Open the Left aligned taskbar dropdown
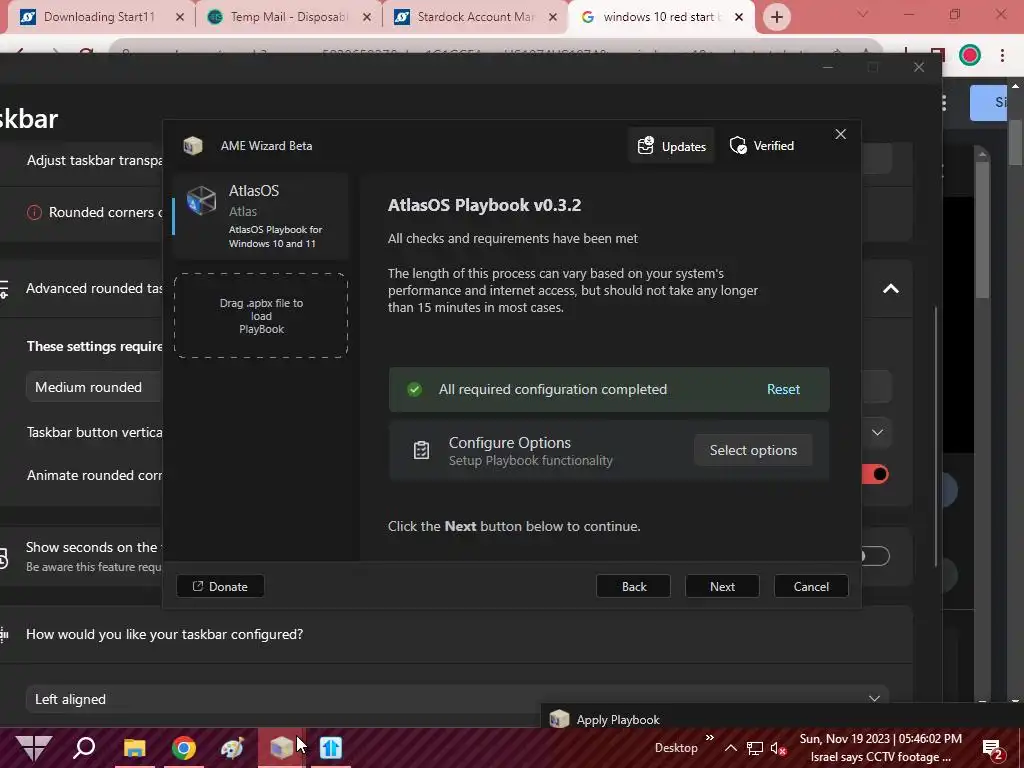 tap(457, 699)
